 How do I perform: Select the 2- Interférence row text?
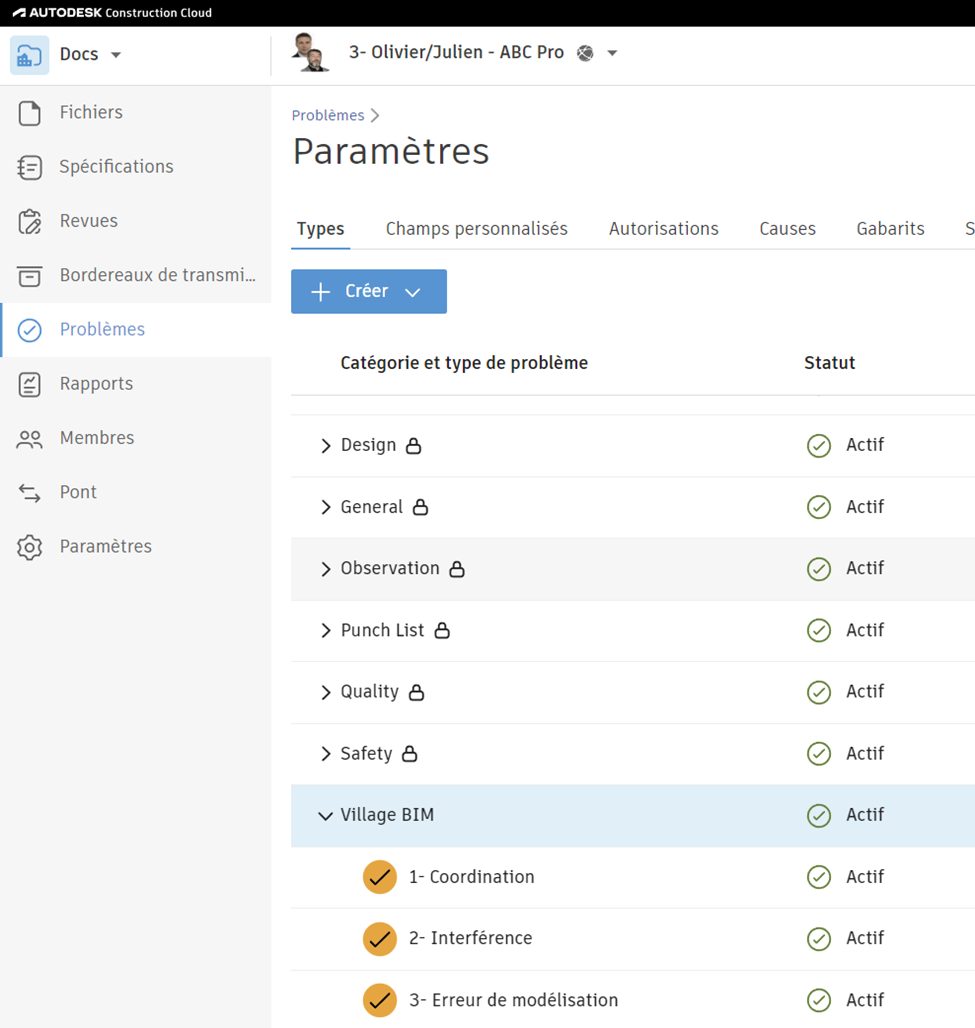pos(471,938)
